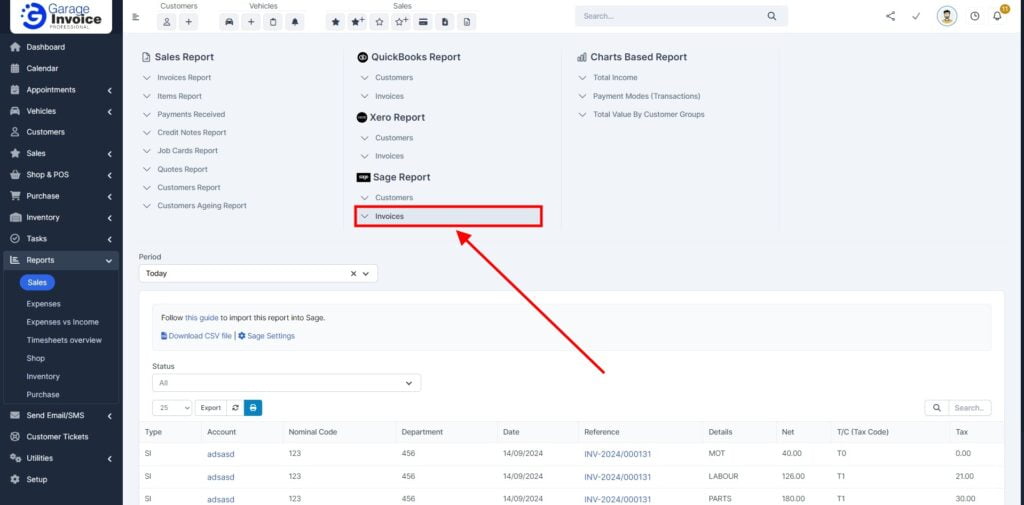Collapse the Reports sidebar menu
This screenshot has height=505, width=1024.
coord(60,260)
